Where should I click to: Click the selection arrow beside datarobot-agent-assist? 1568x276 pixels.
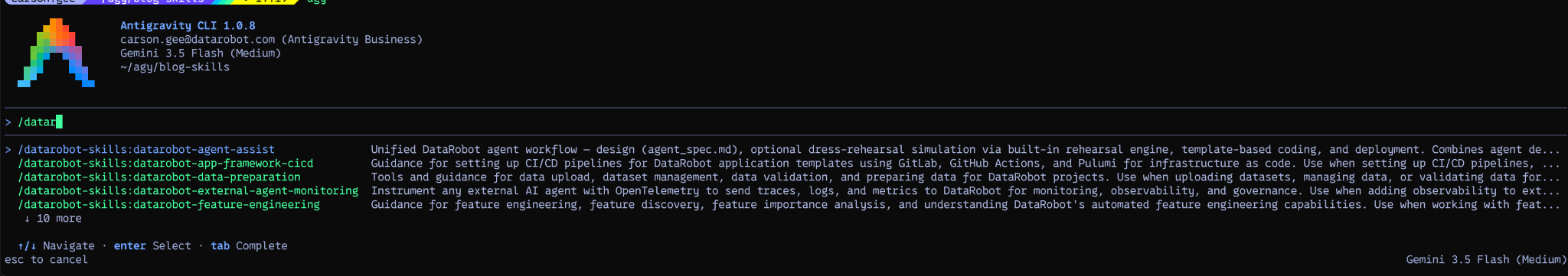(x=8, y=150)
